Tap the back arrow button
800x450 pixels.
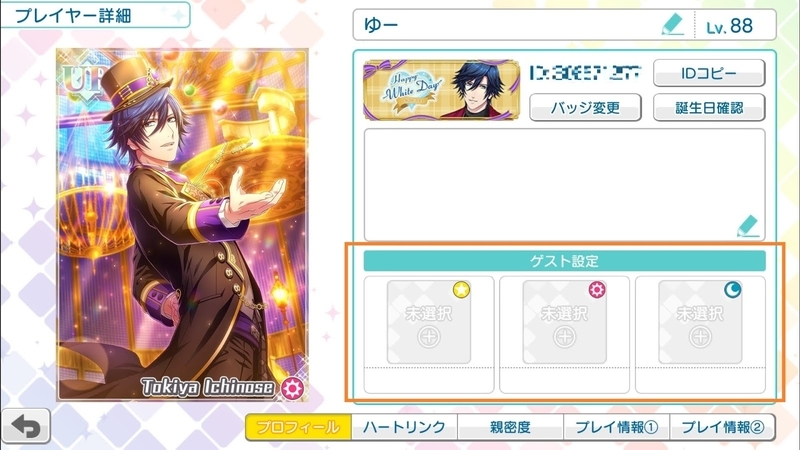26,426
